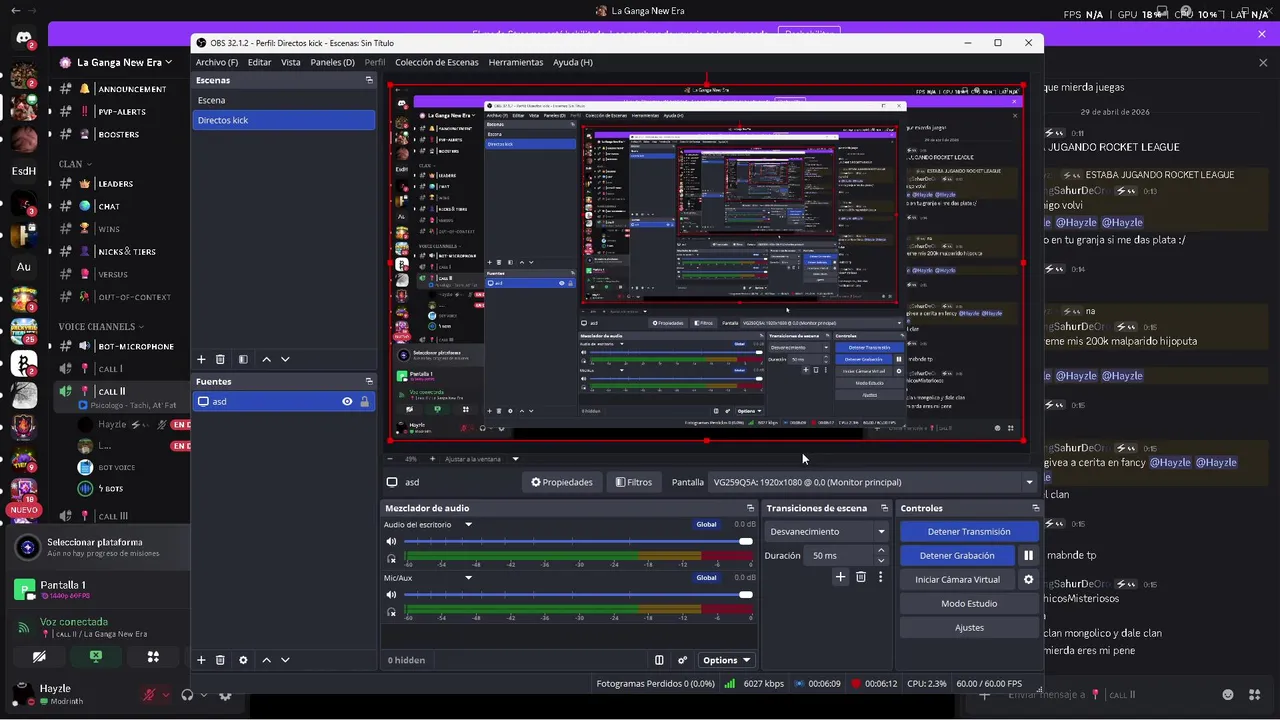Pop out the Mezclador de audio dock
Image resolution: width=1280 pixels, height=720 pixels.
click(x=750, y=508)
